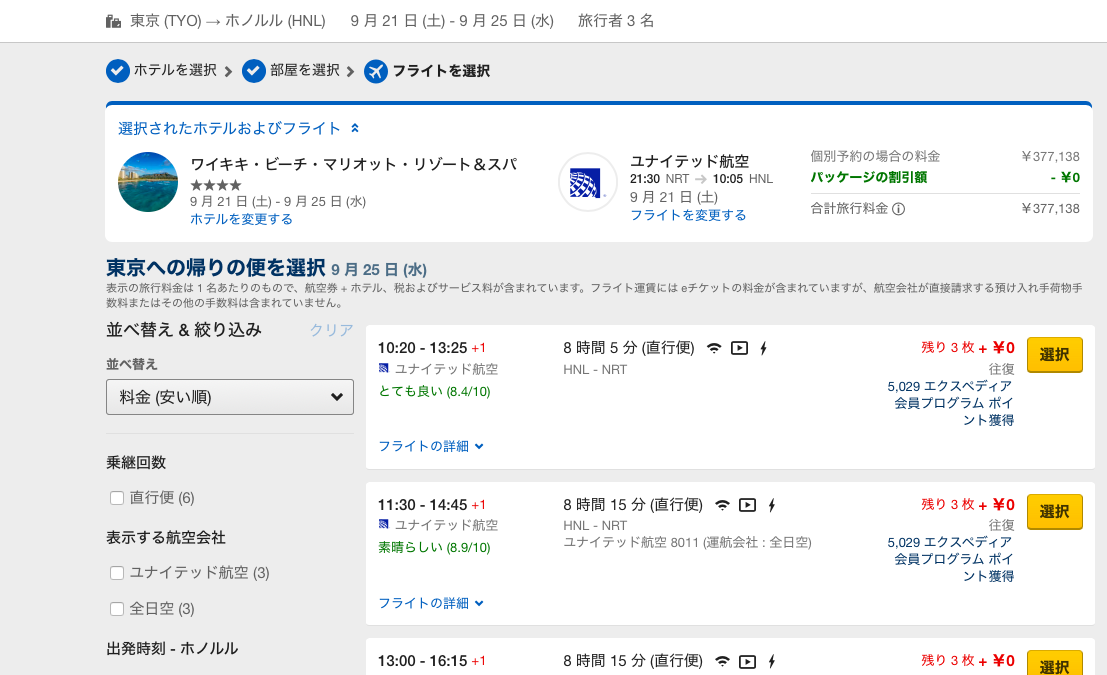The image size is (1107, 675).
Task: Open the 料金 (安い順) sort dropdown
Action: click(229, 397)
